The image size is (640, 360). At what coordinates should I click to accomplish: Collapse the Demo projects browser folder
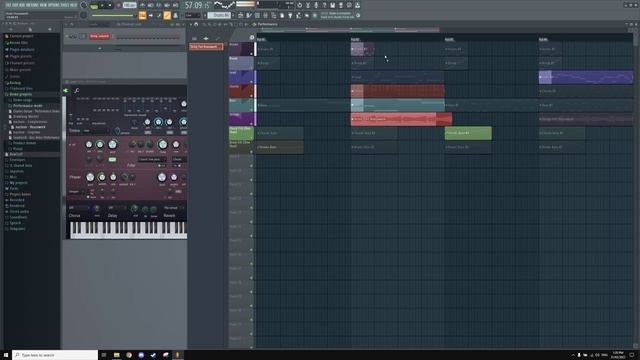click(20, 94)
